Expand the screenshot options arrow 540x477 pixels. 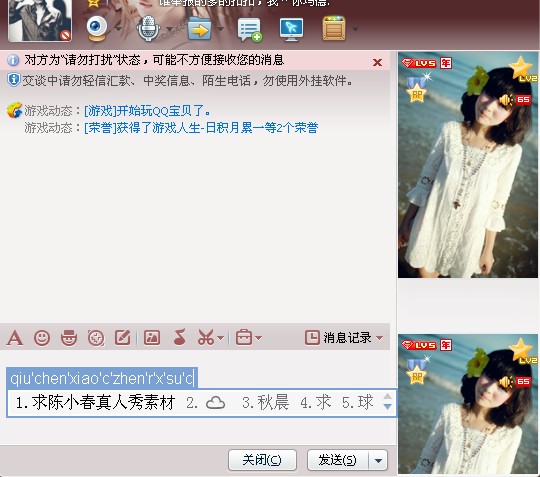pos(221,338)
